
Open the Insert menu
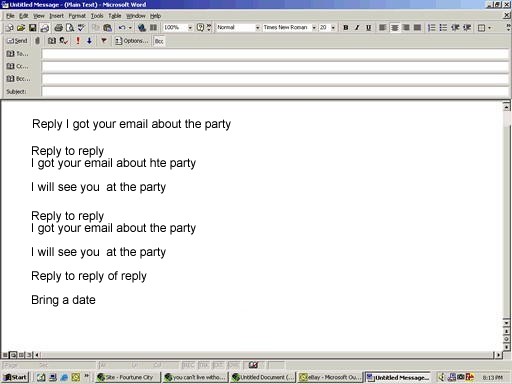click(x=56, y=16)
